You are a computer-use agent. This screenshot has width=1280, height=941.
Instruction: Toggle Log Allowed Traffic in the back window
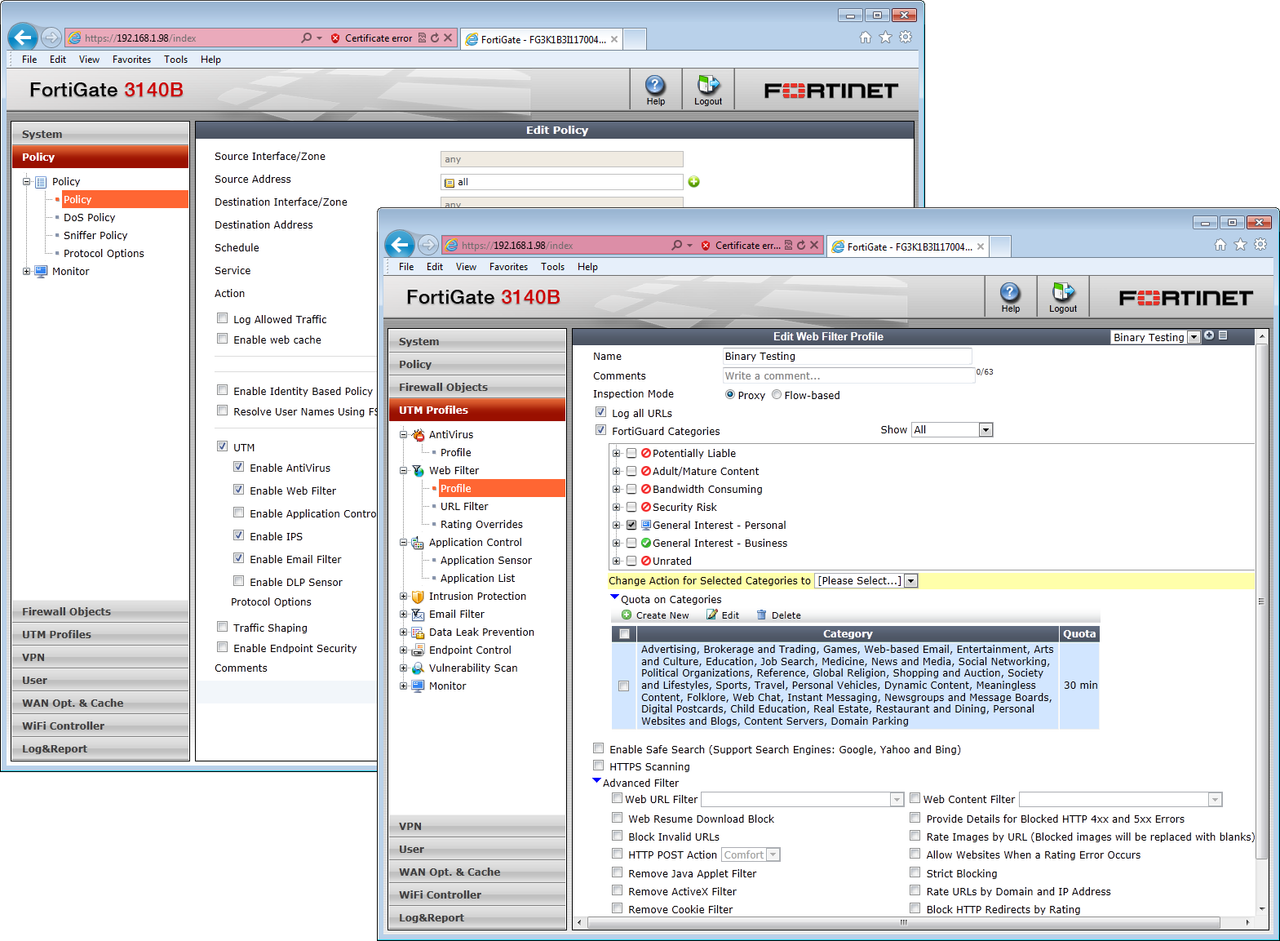click(222, 320)
